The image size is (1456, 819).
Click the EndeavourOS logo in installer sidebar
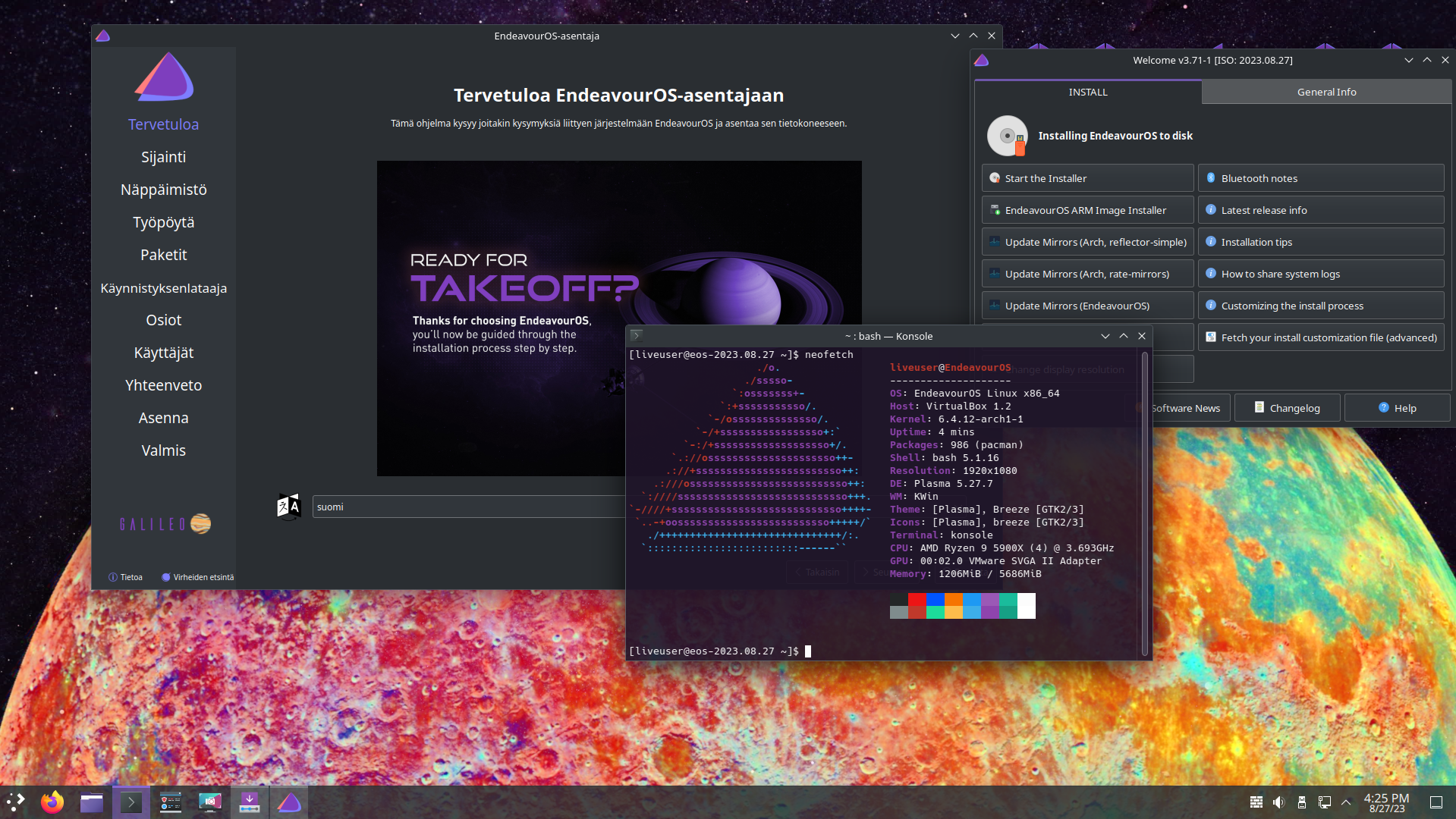tap(165, 77)
